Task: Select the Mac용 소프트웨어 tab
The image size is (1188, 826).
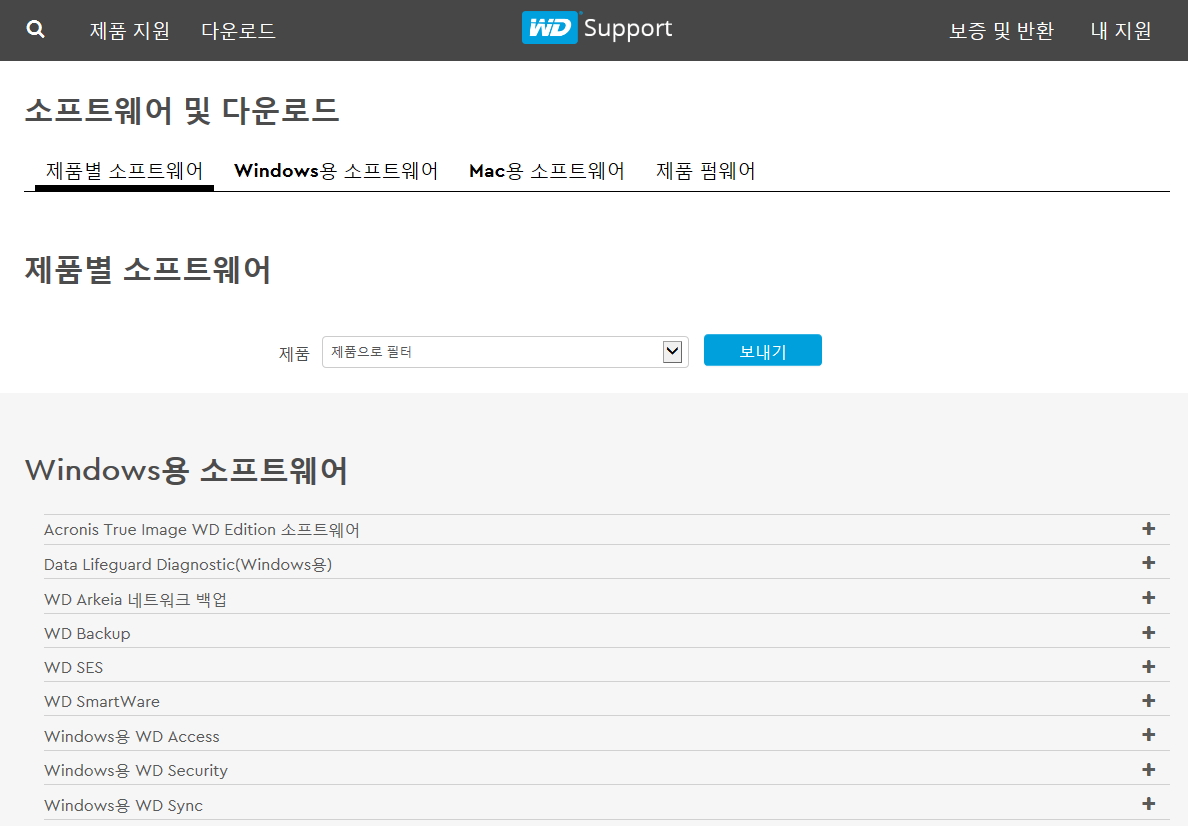Action: (x=547, y=171)
